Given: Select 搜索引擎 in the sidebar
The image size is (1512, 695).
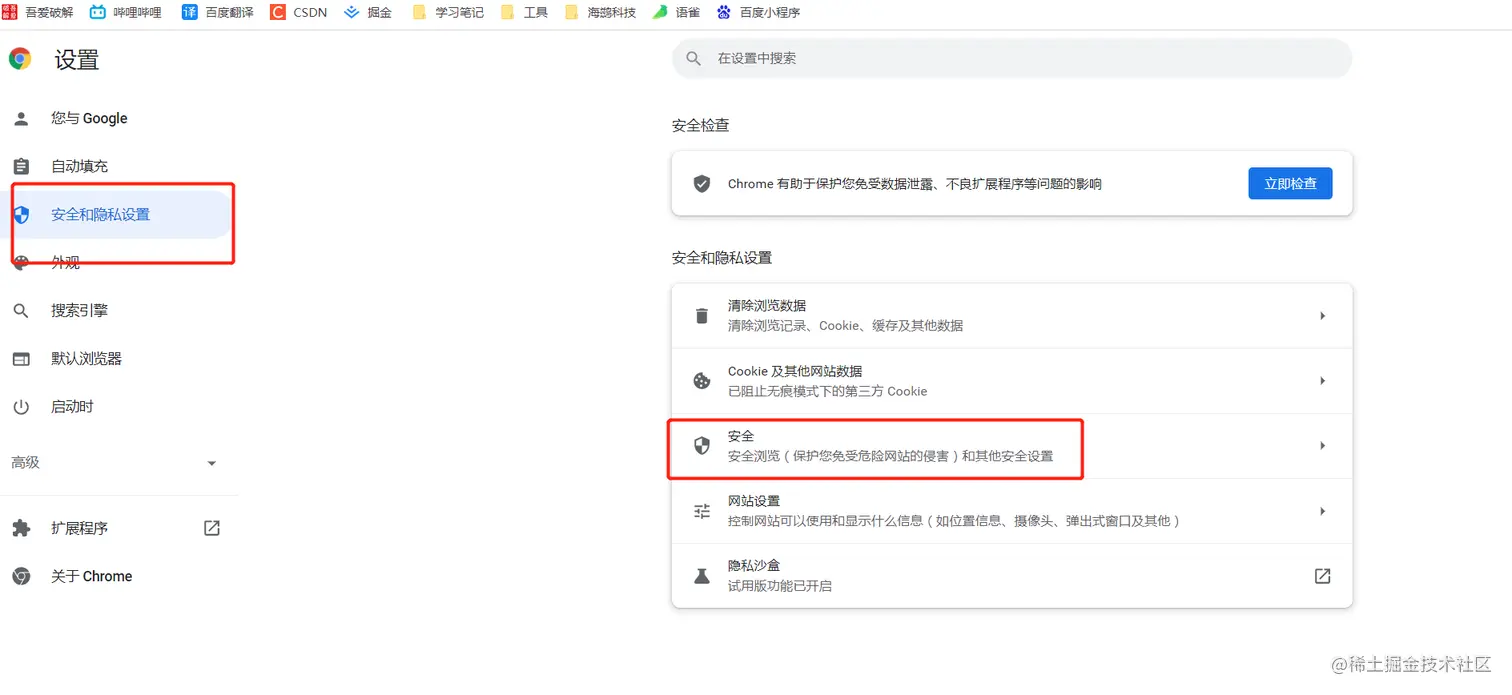Looking at the screenshot, I should [79, 311].
